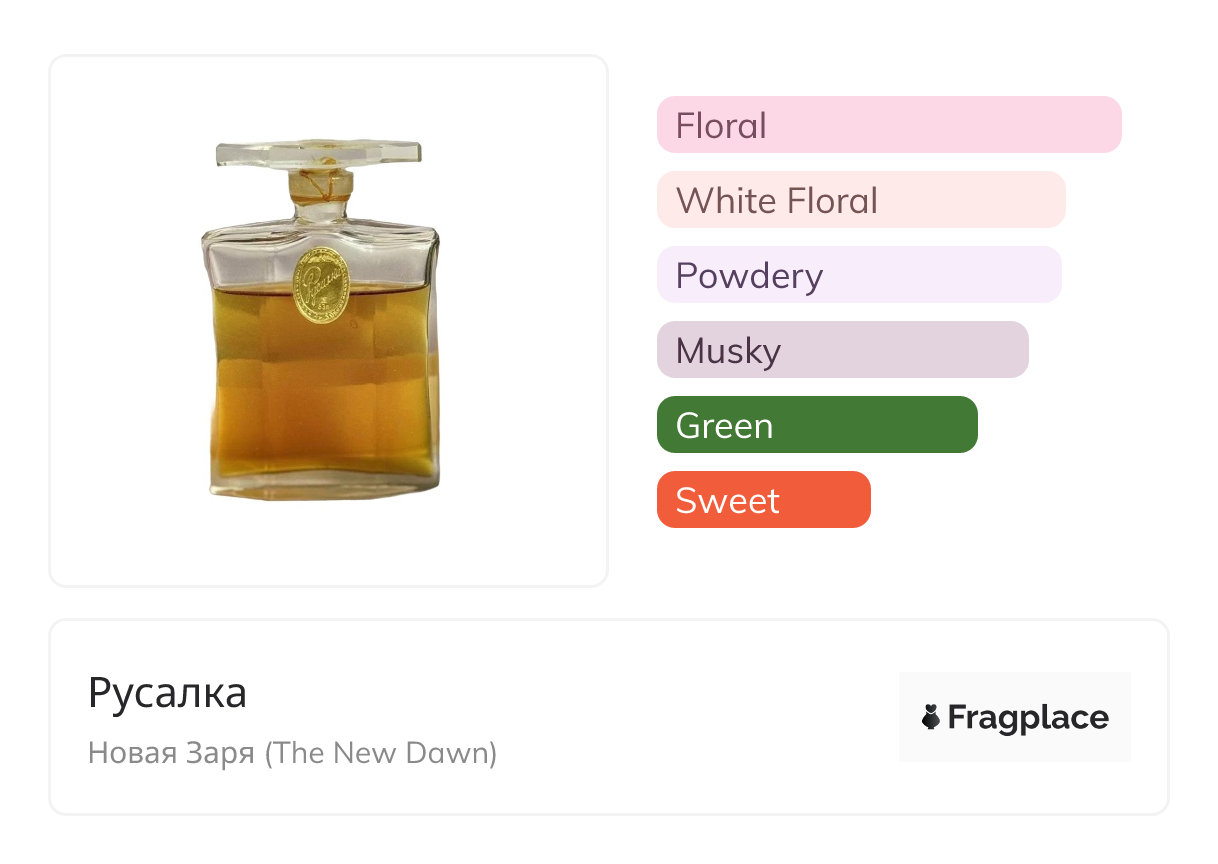The width and height of the screenshot is (1218, 864).
Task: Select the Floral accord bar
Action: pyautogui.click(x=888, y=125)
